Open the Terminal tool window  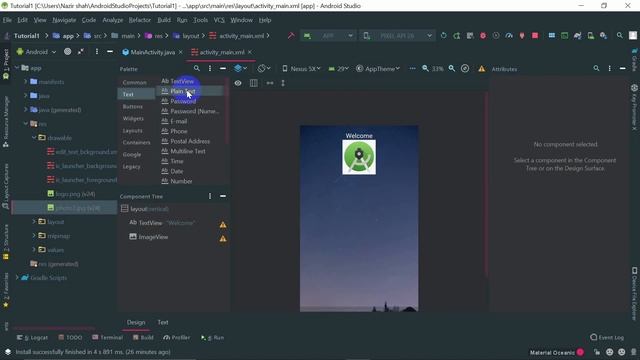(x=107, y=338)
